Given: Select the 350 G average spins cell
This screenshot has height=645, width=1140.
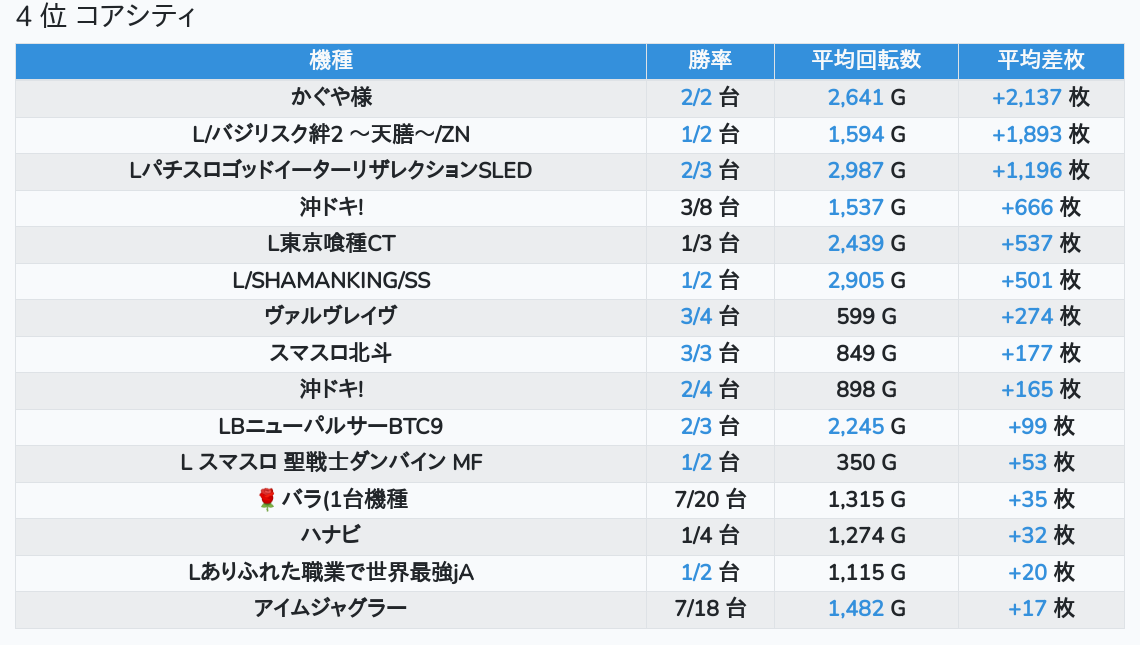Looking at the screenshot, I should pyautogui.click(x=866, y=462).
